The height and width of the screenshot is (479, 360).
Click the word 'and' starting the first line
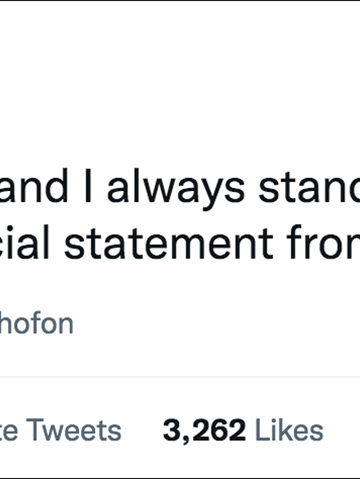click(33, 187)
